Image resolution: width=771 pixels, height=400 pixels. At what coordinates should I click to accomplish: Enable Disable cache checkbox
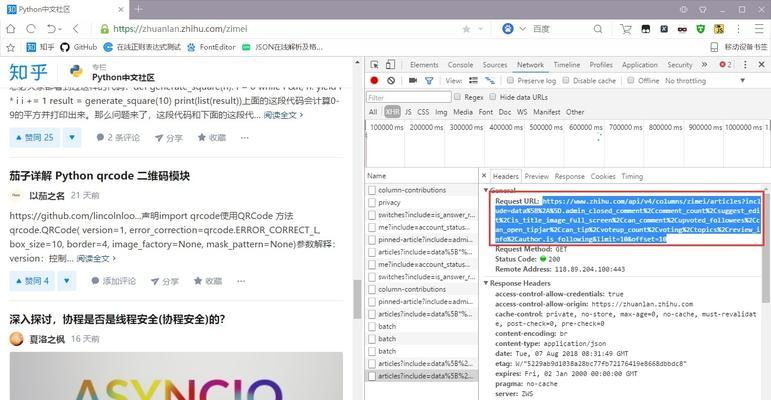pyautogui.click(x=566, y=80)
